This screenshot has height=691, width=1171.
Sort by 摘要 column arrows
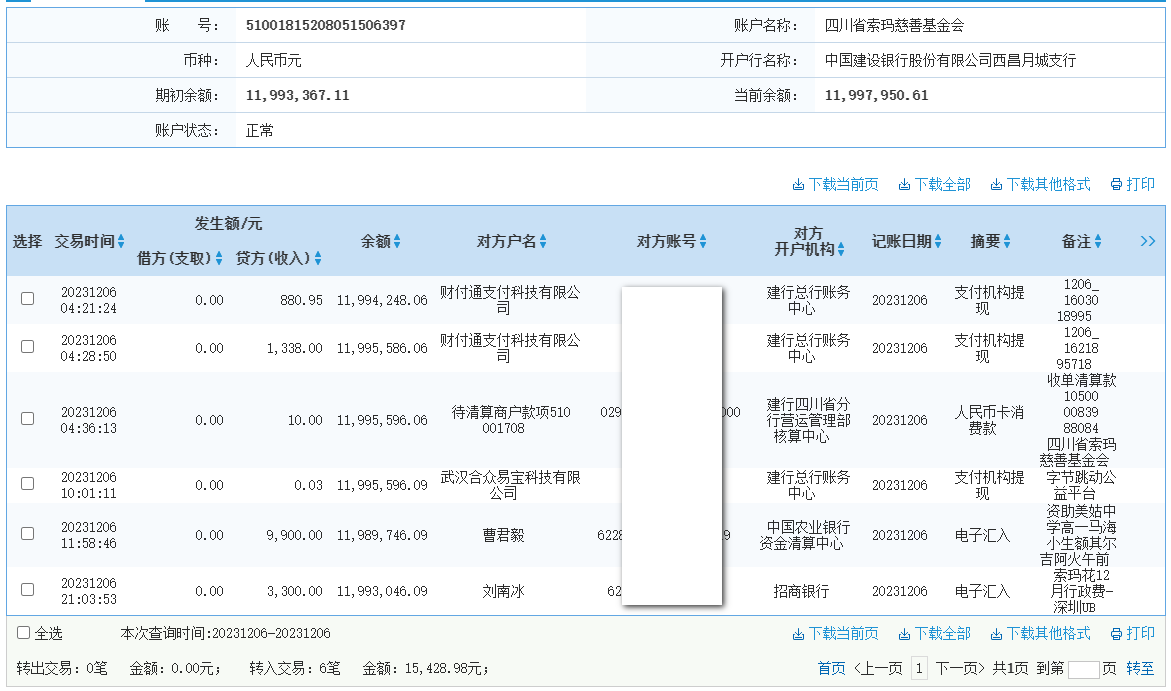click(1007, 241)
